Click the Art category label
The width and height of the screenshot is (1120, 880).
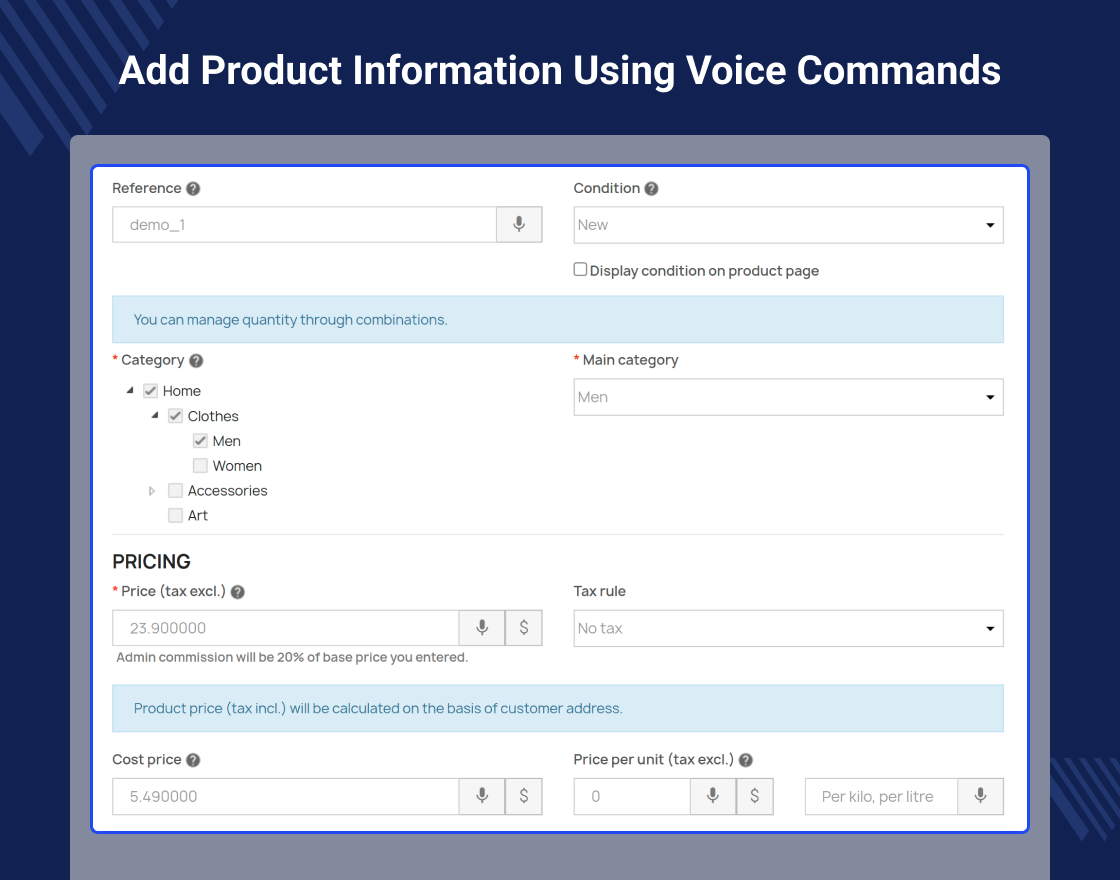[x=197, y=516]
